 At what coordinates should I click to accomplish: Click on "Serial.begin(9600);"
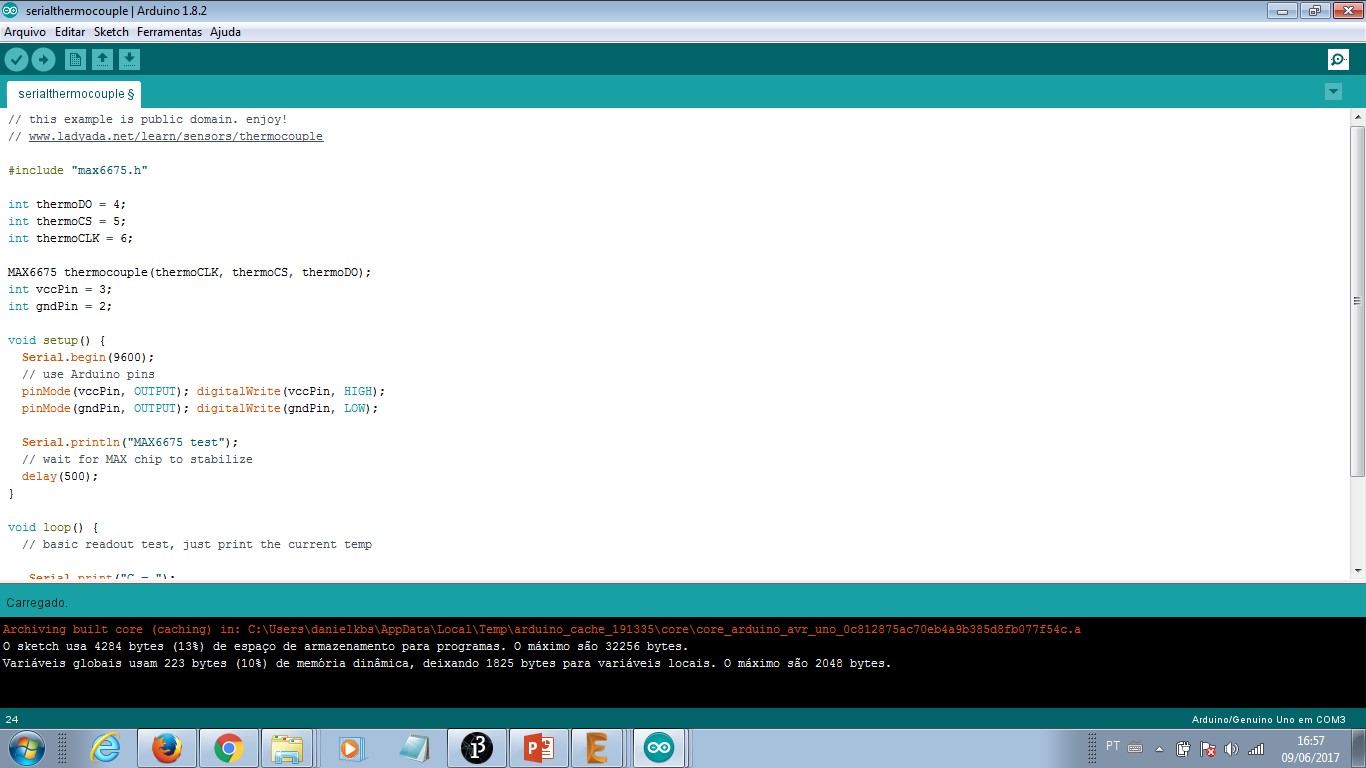tap(88, 357)
